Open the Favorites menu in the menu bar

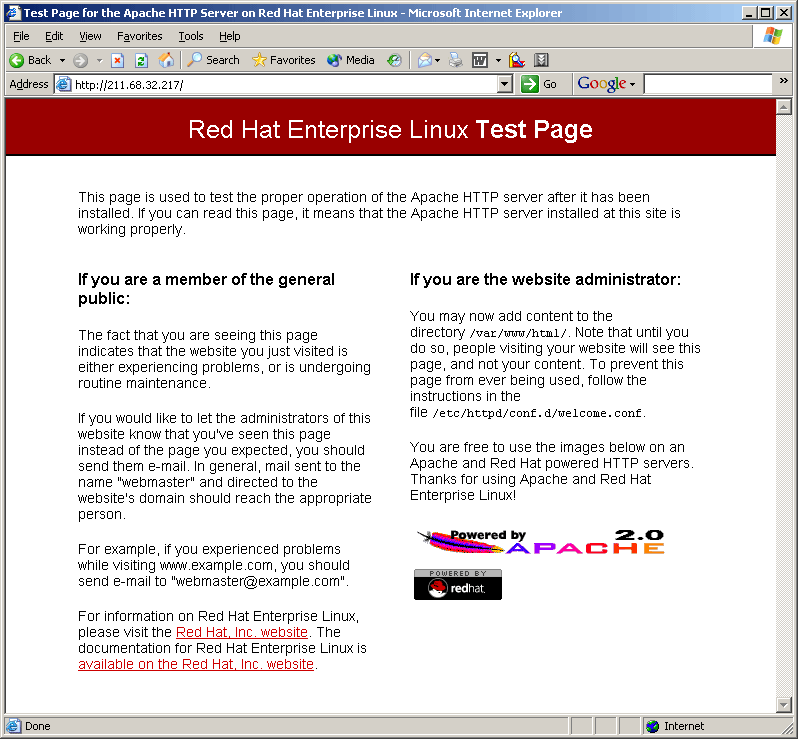[139, 36]
